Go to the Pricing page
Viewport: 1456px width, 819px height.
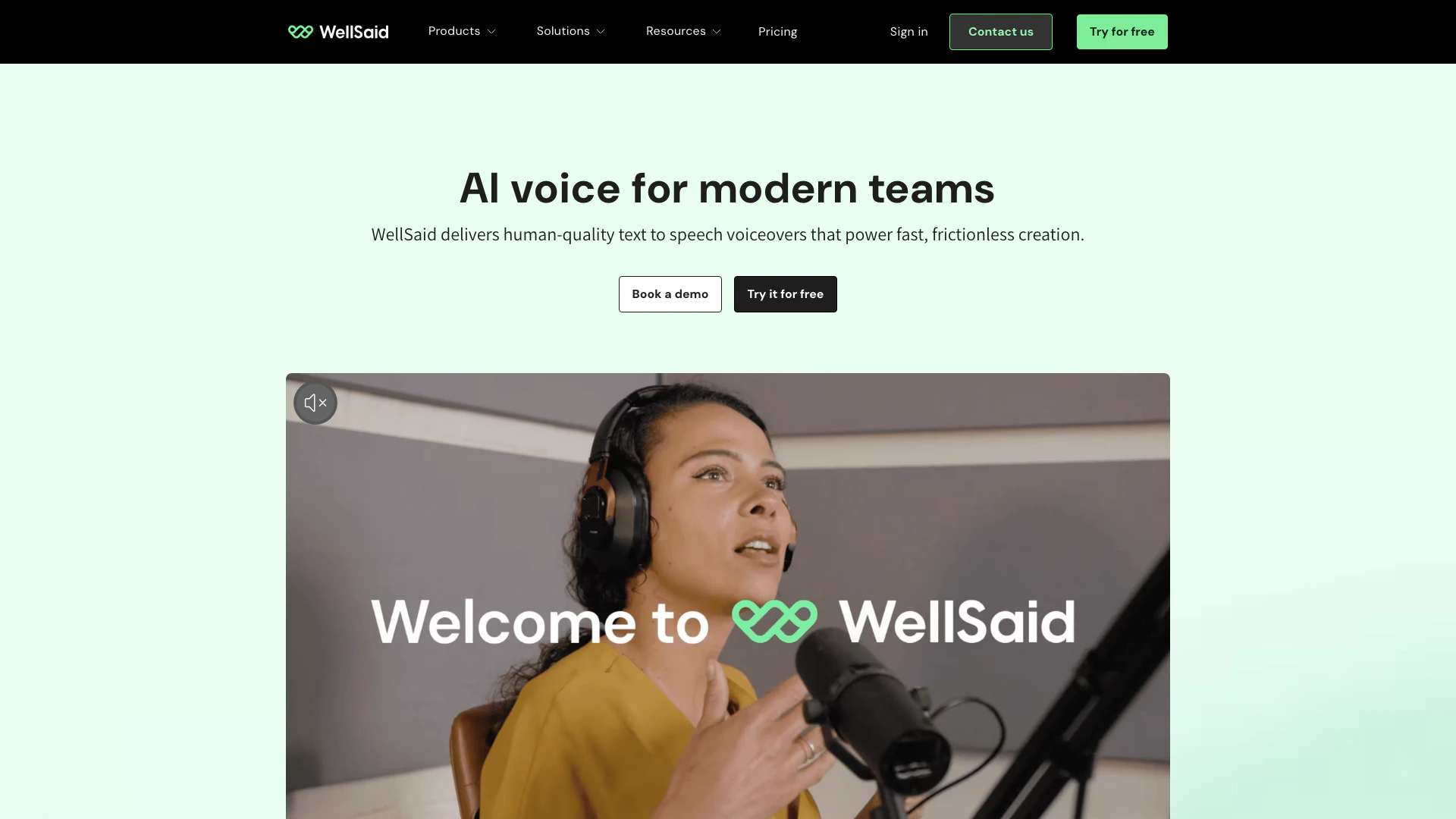pyautogui.click(x=777, y=32)
